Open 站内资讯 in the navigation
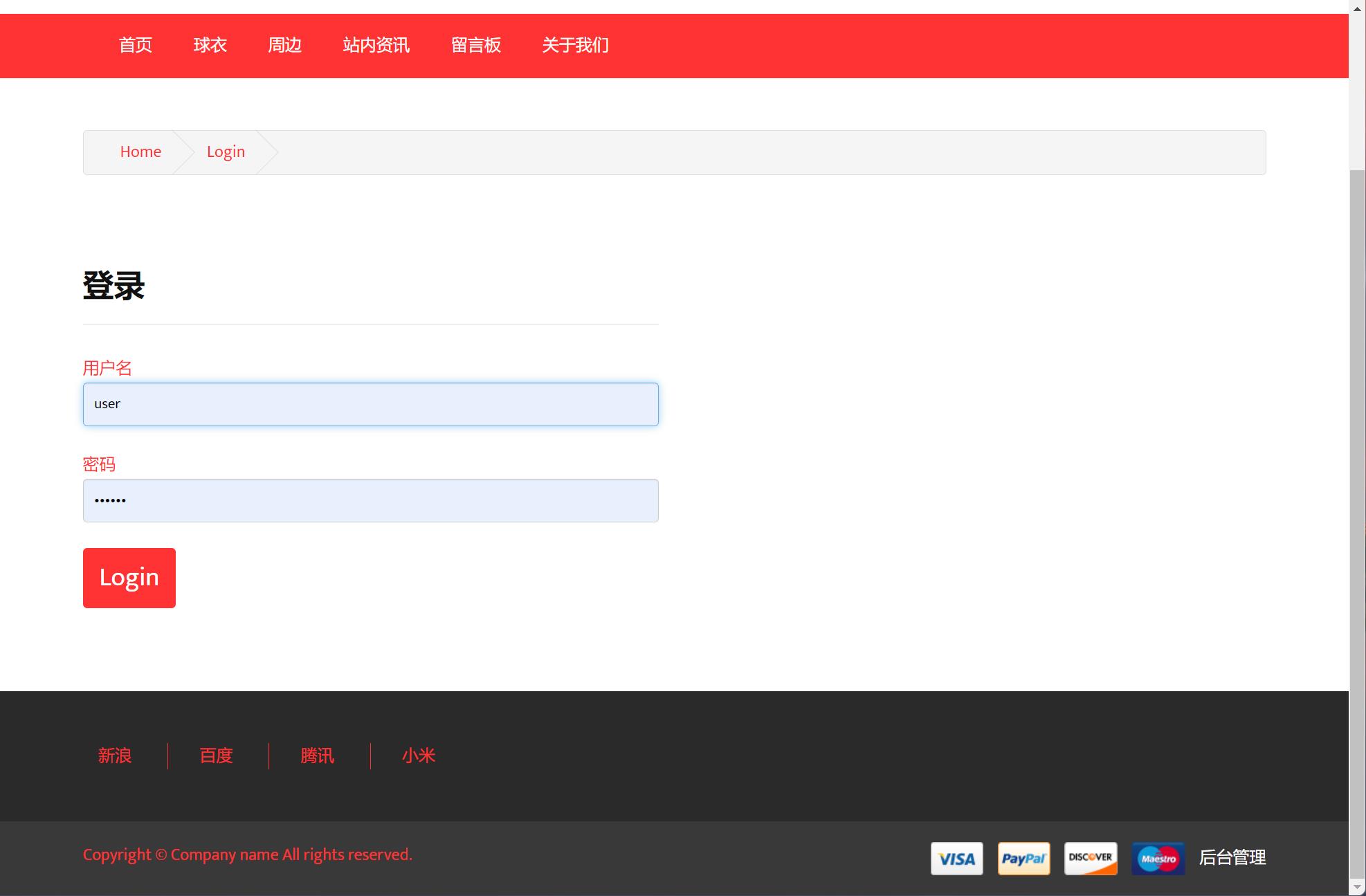This screenshot has width=1366, height=896. coord(376,46)
